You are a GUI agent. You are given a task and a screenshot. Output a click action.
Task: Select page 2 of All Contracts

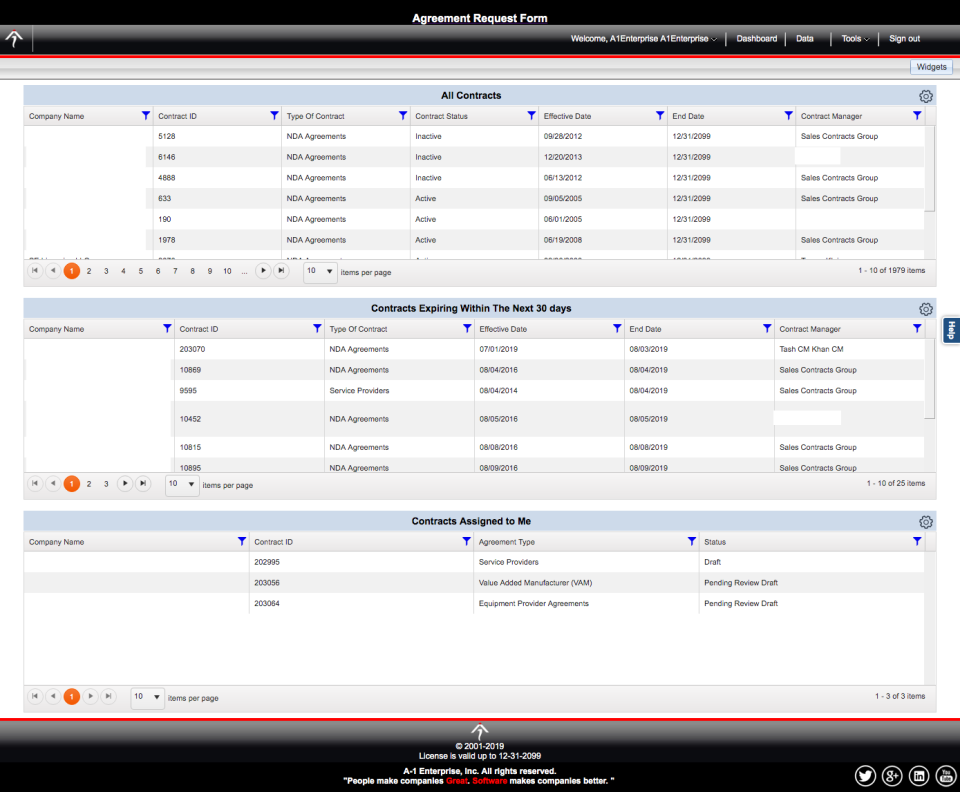coord(88,270)
